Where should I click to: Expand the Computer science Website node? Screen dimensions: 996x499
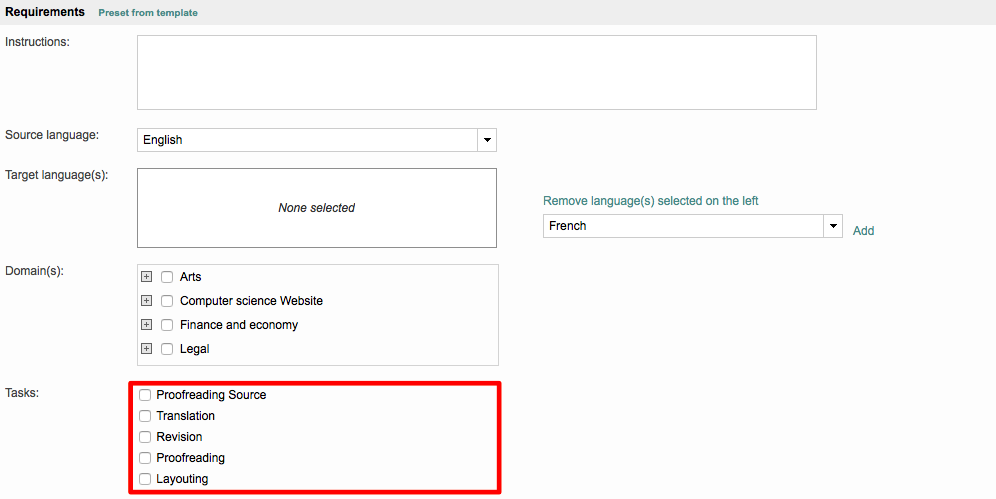(146, 301)
